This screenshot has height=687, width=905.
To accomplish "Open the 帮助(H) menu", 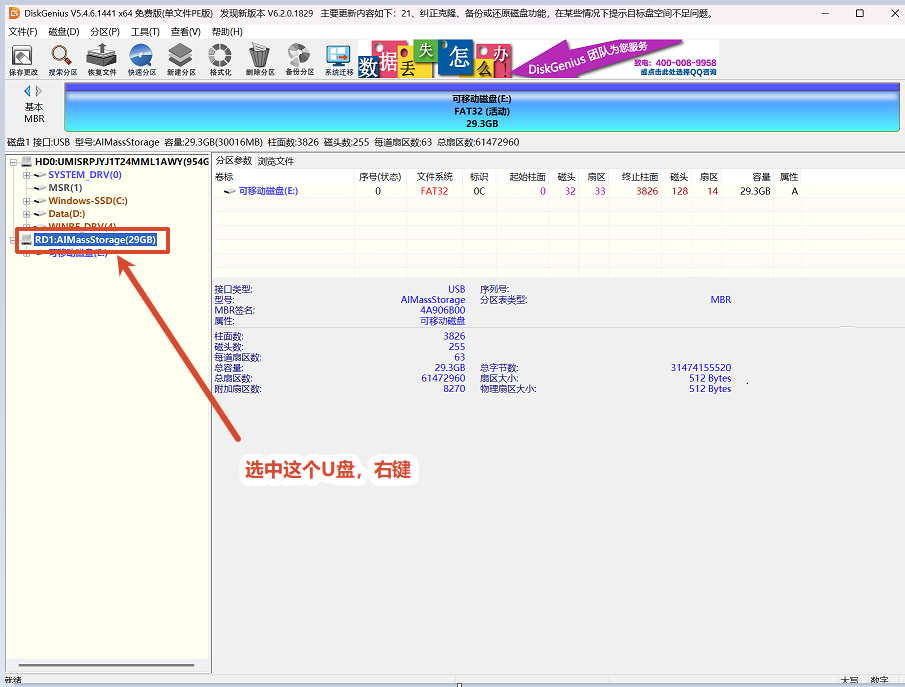I will [227, 32].
